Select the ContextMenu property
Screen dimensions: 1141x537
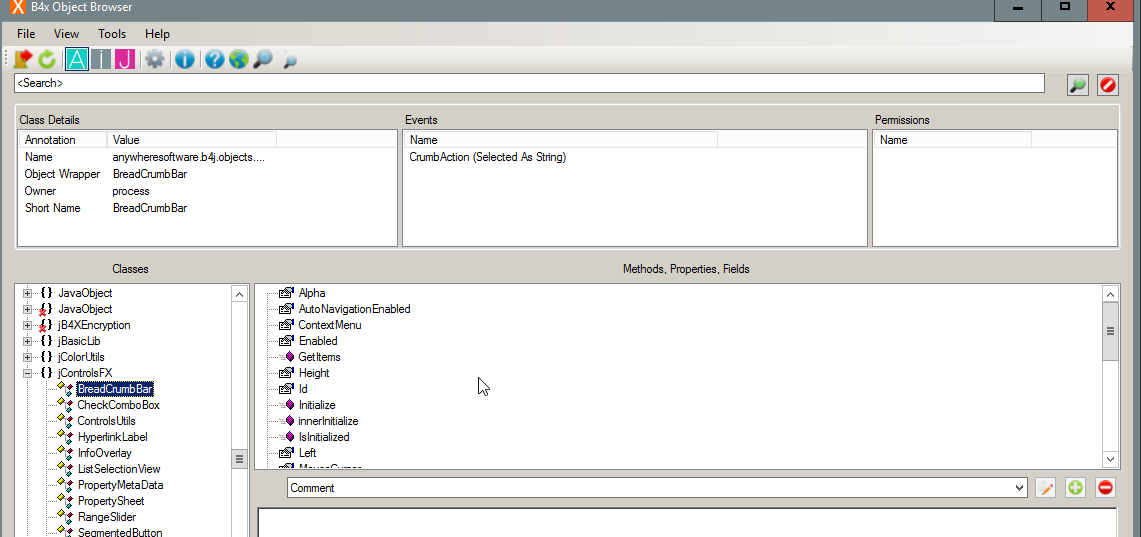coord(330,325)
